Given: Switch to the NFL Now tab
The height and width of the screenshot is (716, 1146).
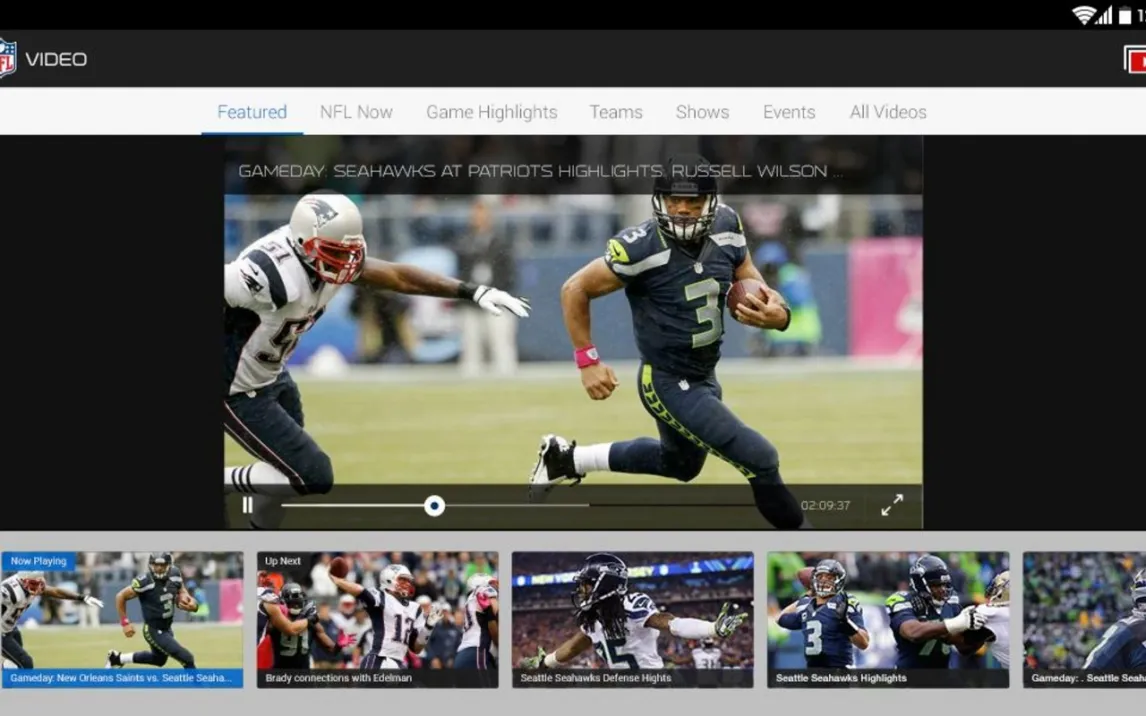Looking at the screenshot, I should [356, 112].
